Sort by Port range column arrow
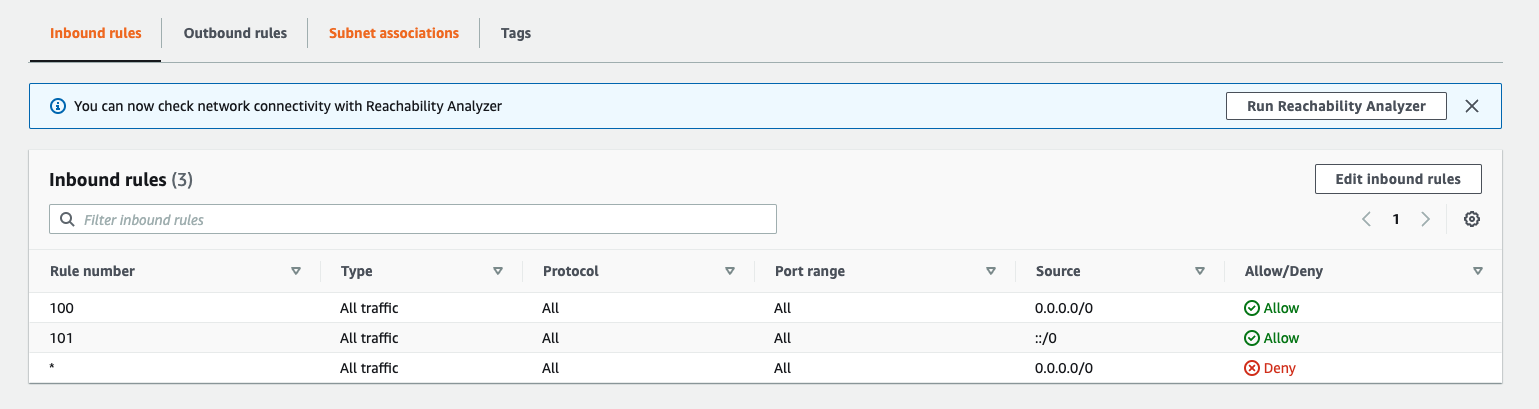1539x409 pixels. (x=991, y=271)
